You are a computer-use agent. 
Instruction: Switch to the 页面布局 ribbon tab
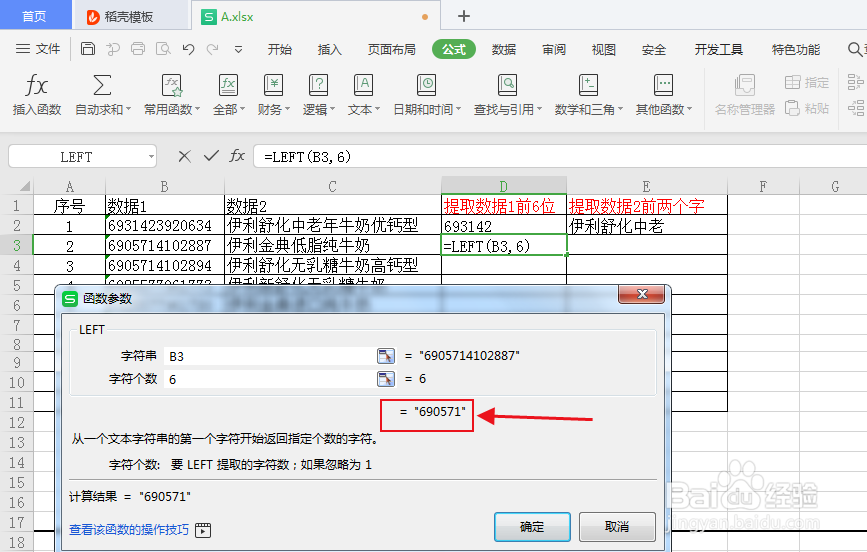[391, 49]
